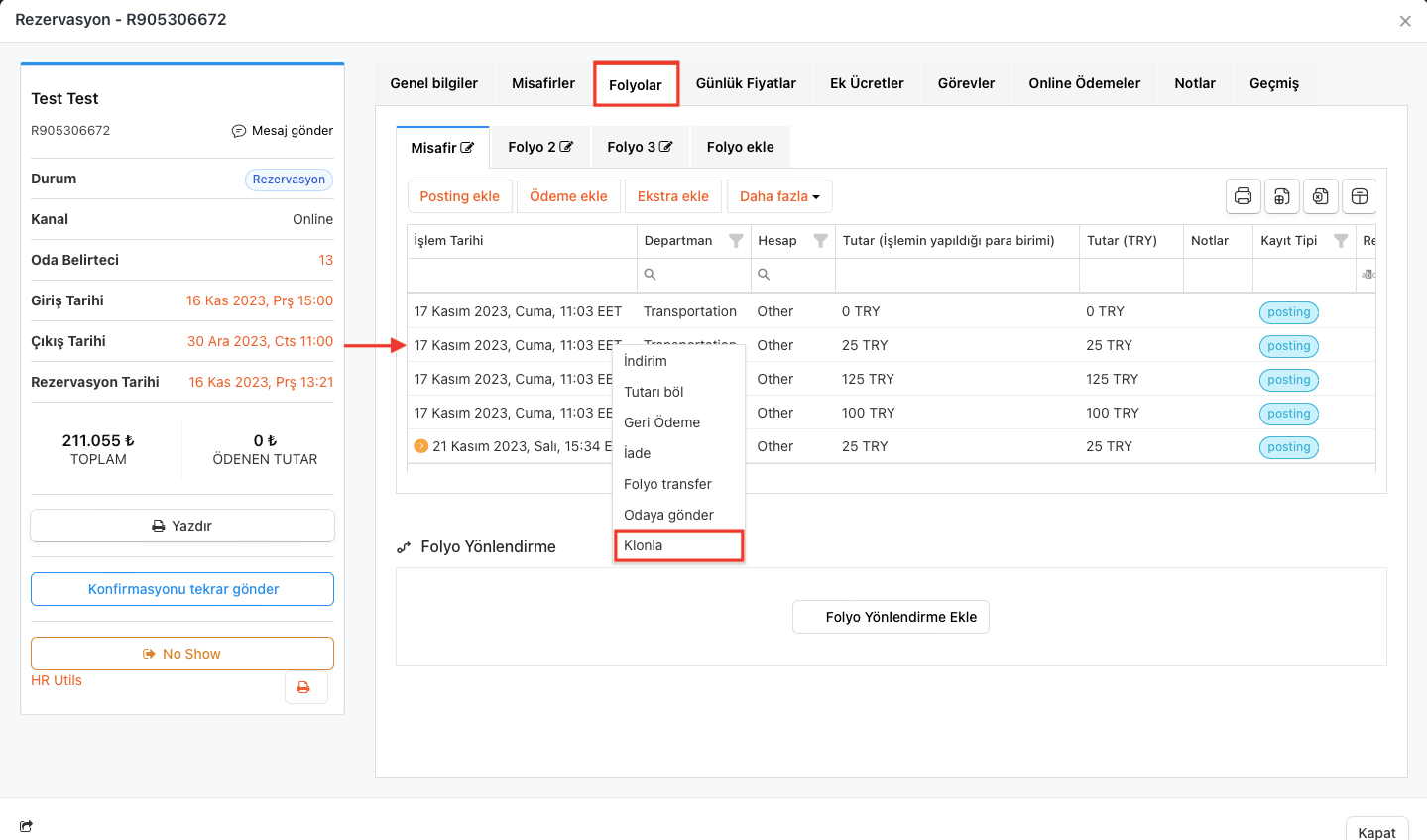
Task: Open the Kayıt Tipi column filter
Action: tap(1341, 241)
